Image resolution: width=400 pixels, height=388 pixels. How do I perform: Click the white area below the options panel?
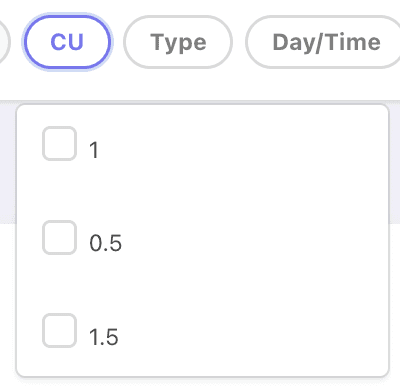(x=200, y=383)
